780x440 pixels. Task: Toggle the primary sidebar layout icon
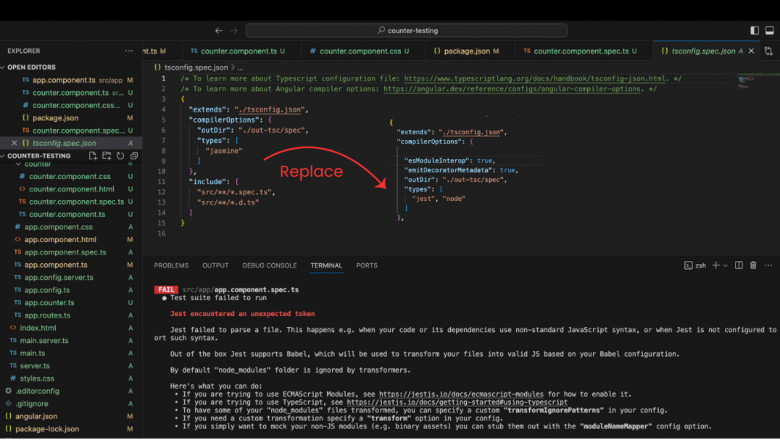pos(754,30)
